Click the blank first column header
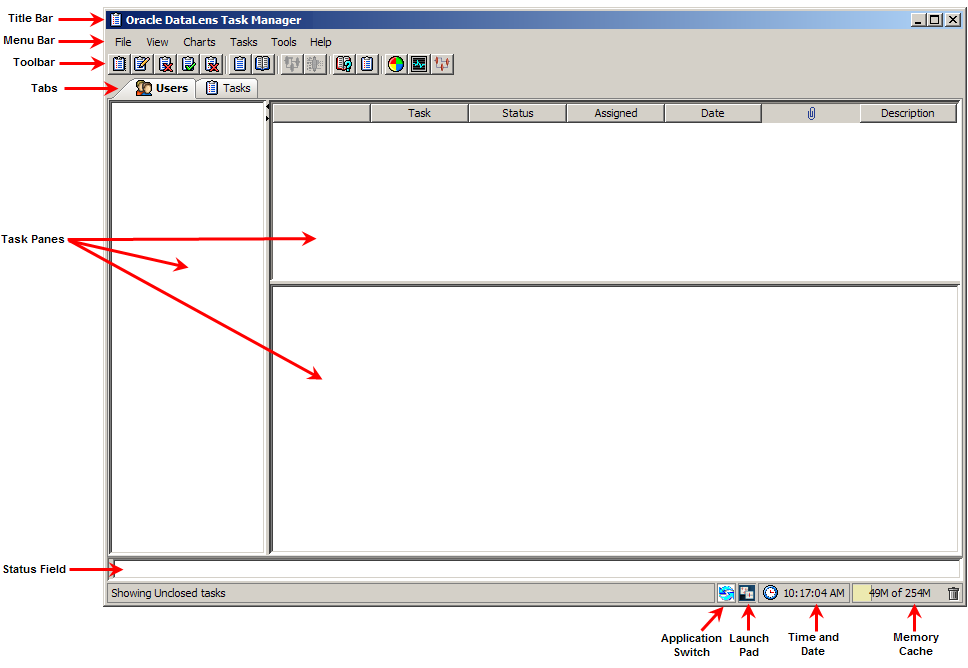The image size is (968, 668). [x=322, y=113]
